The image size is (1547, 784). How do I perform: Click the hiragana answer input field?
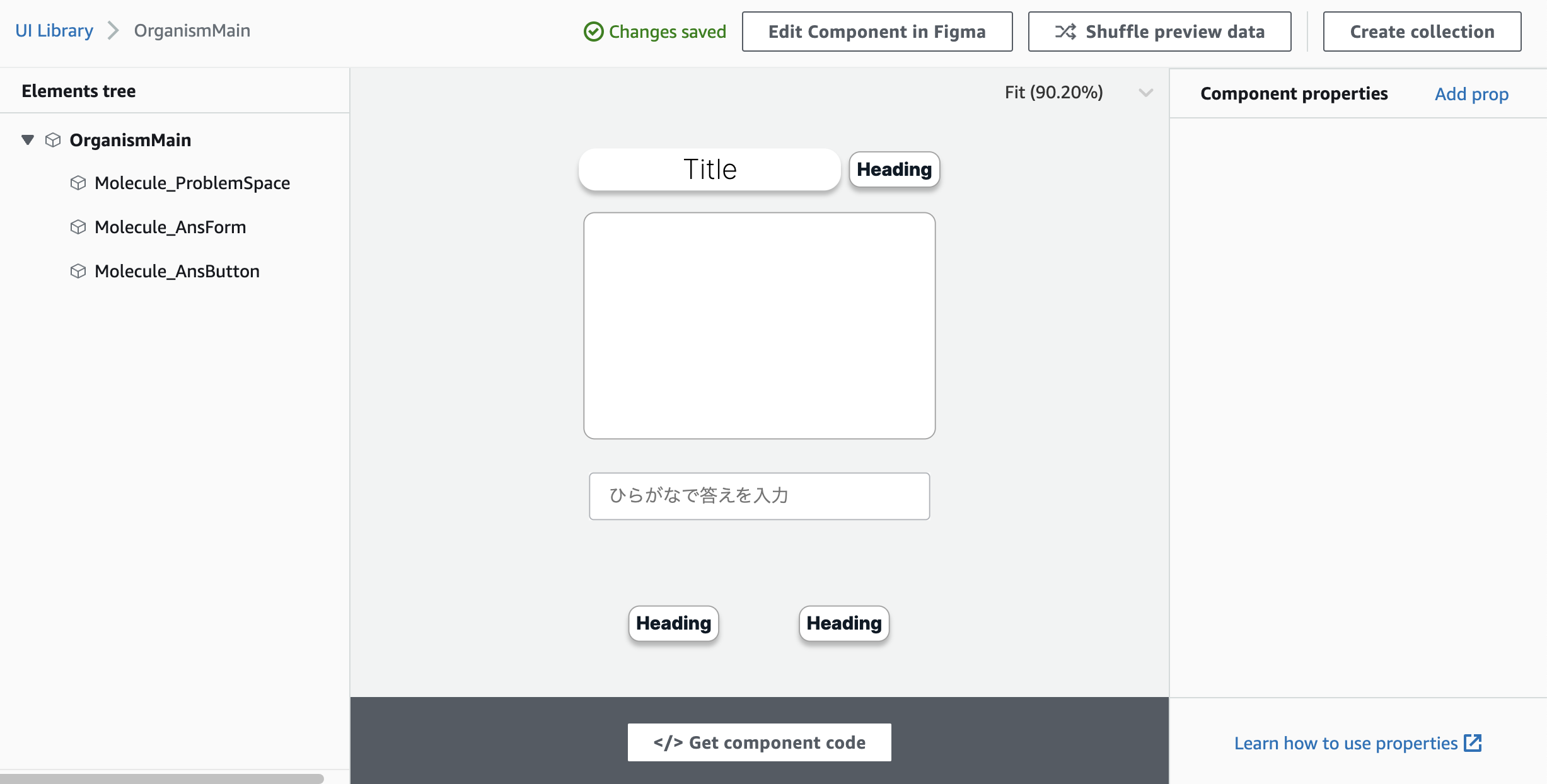(758, 496)
